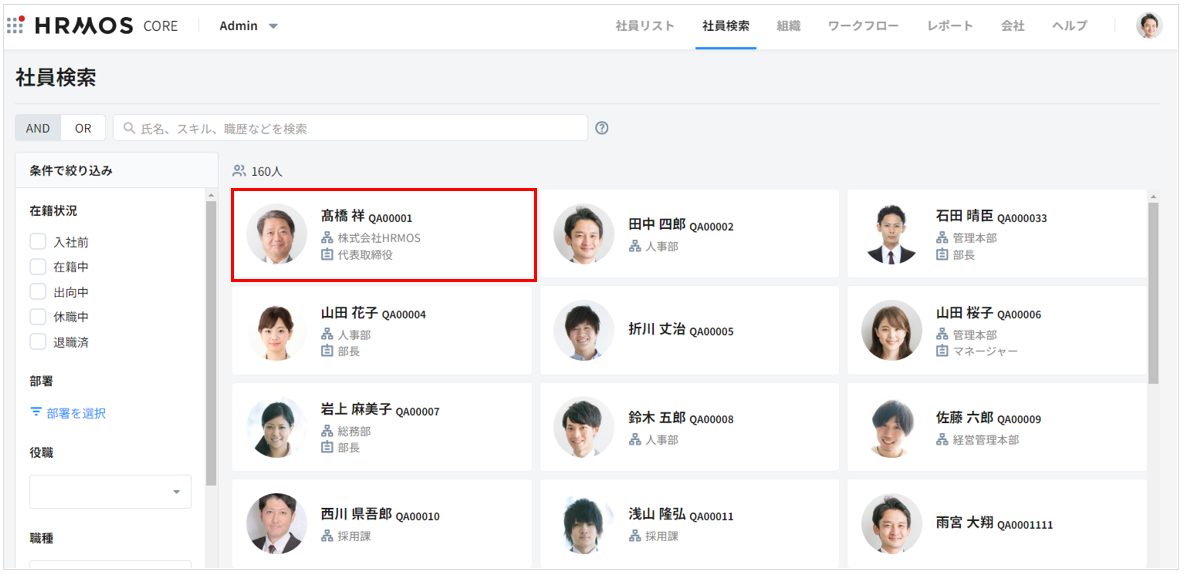Tick the 退職済 checkbox

coord(38,342)
